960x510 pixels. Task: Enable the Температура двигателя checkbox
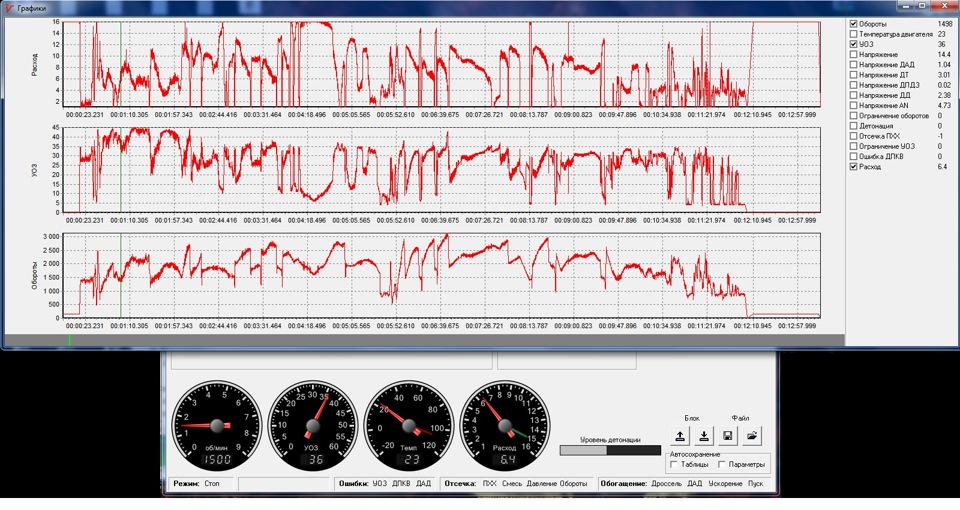[x=853, y=34]
